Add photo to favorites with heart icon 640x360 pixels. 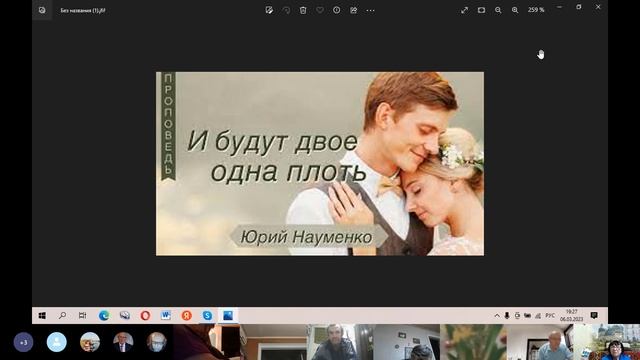[320, 10]
